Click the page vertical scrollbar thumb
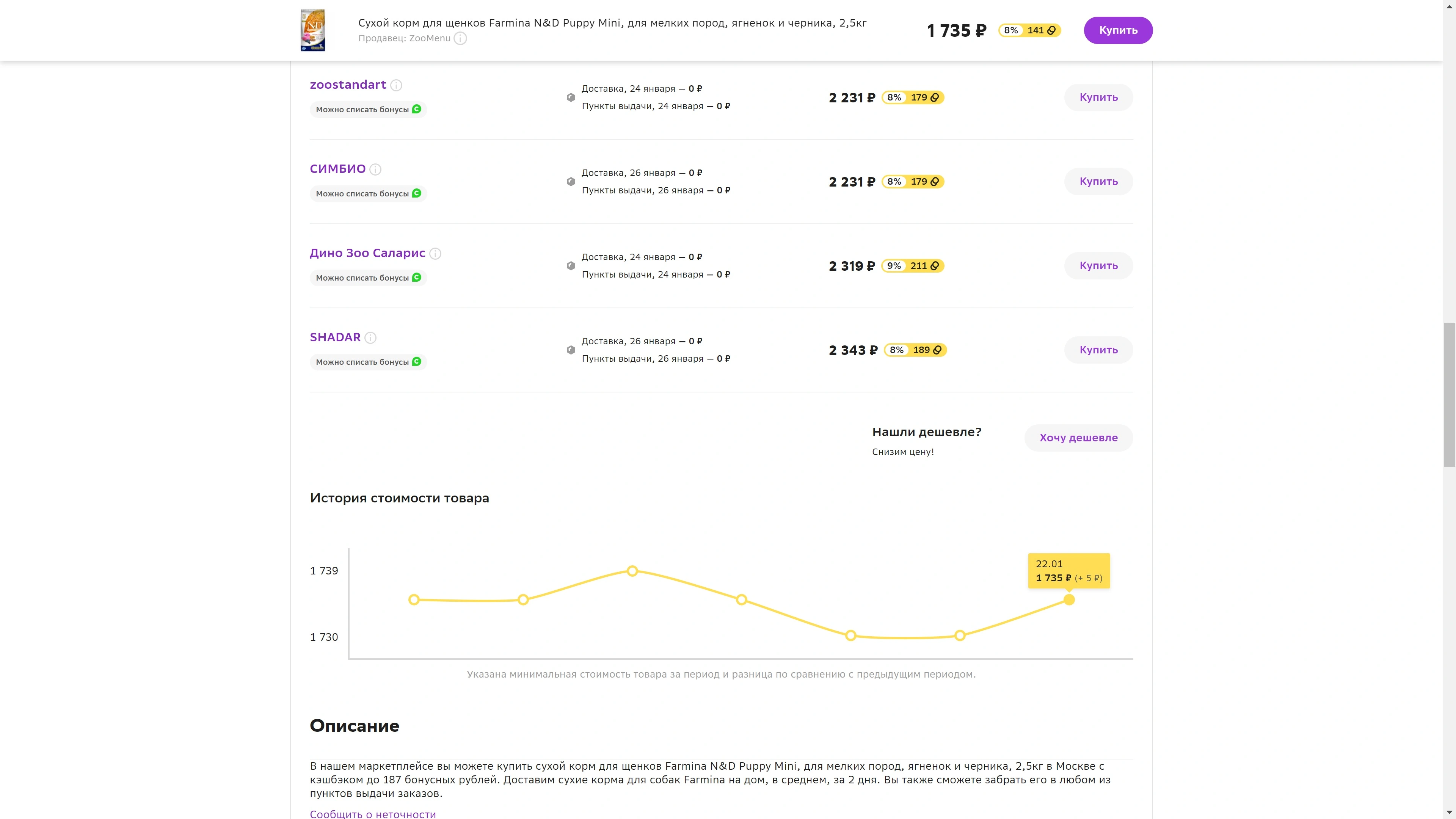Viewport: 1456px width, 819px height. [x=1449, y=394]
